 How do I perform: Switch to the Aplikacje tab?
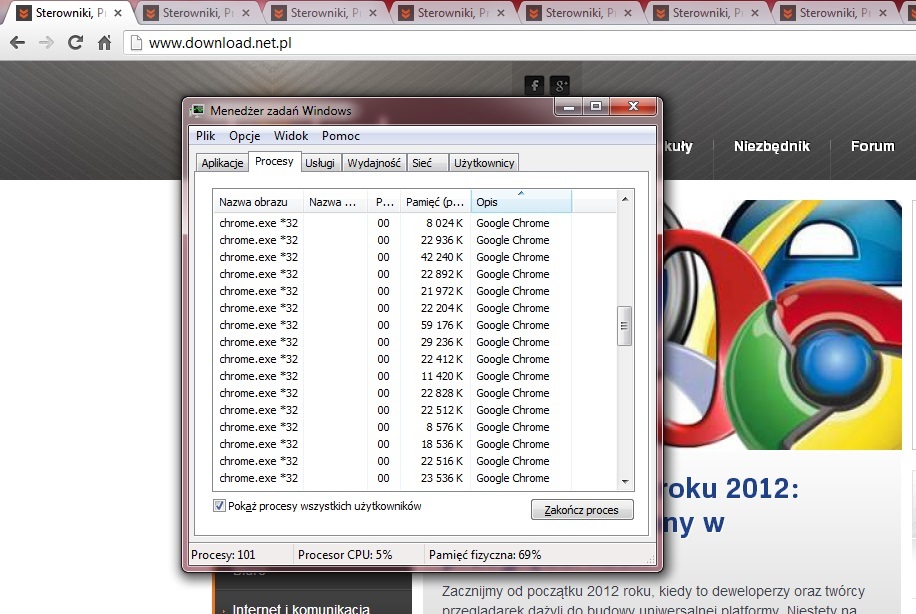pyautogui.click(x=222, y=163)
